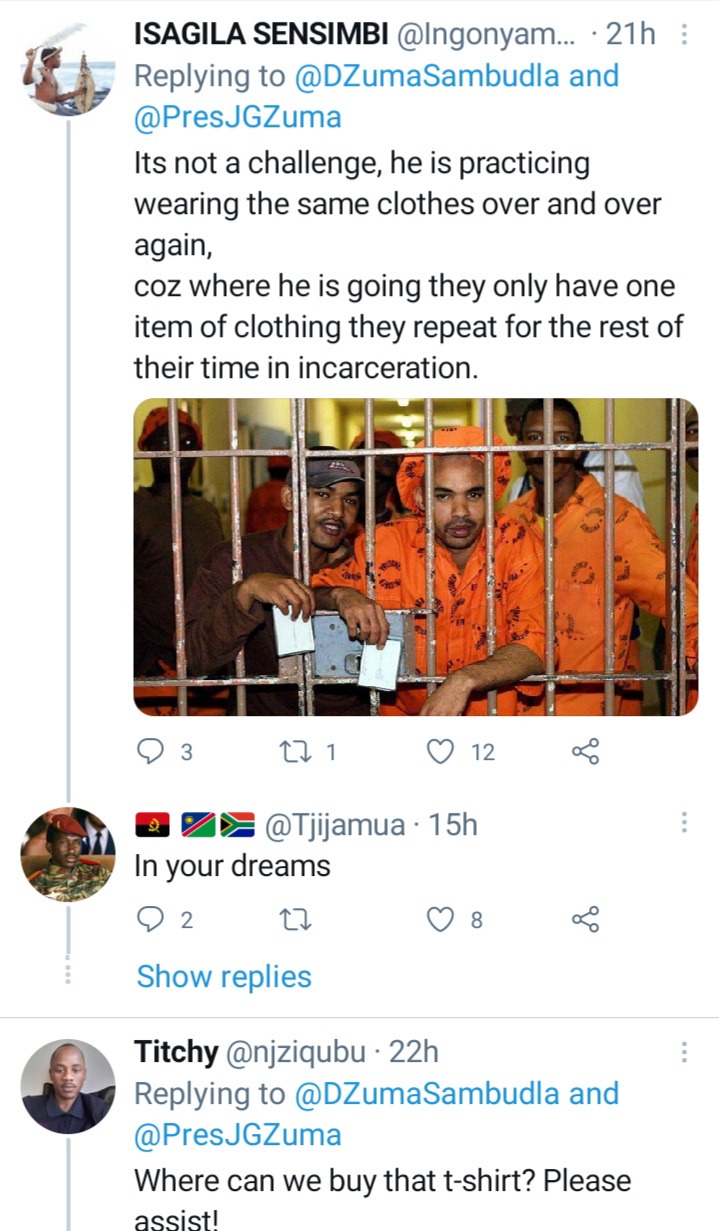Open Titchy's profile avatar

pos(68,1086)
